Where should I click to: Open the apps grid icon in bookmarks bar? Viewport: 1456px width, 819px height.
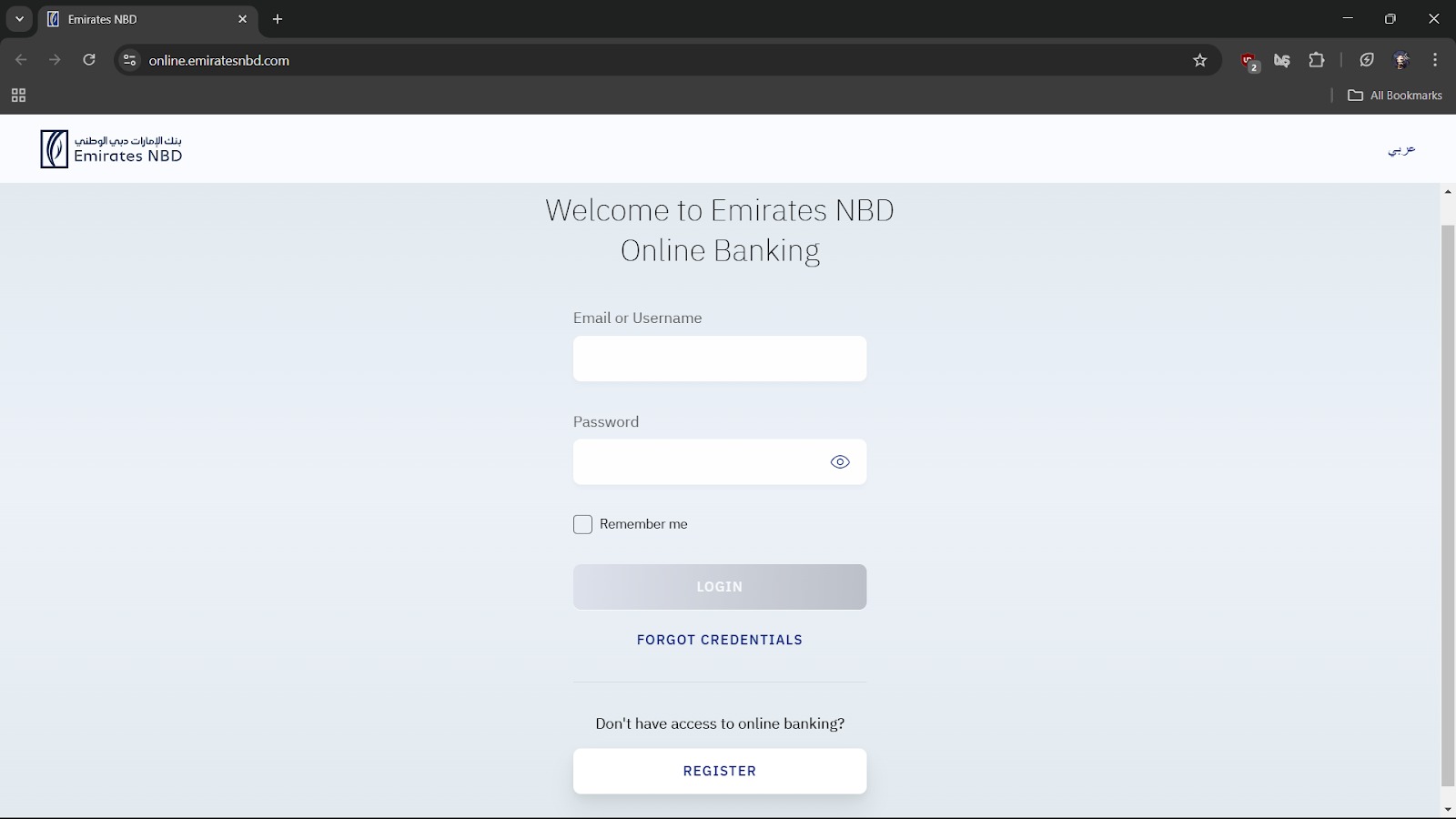tap(18, 96)
